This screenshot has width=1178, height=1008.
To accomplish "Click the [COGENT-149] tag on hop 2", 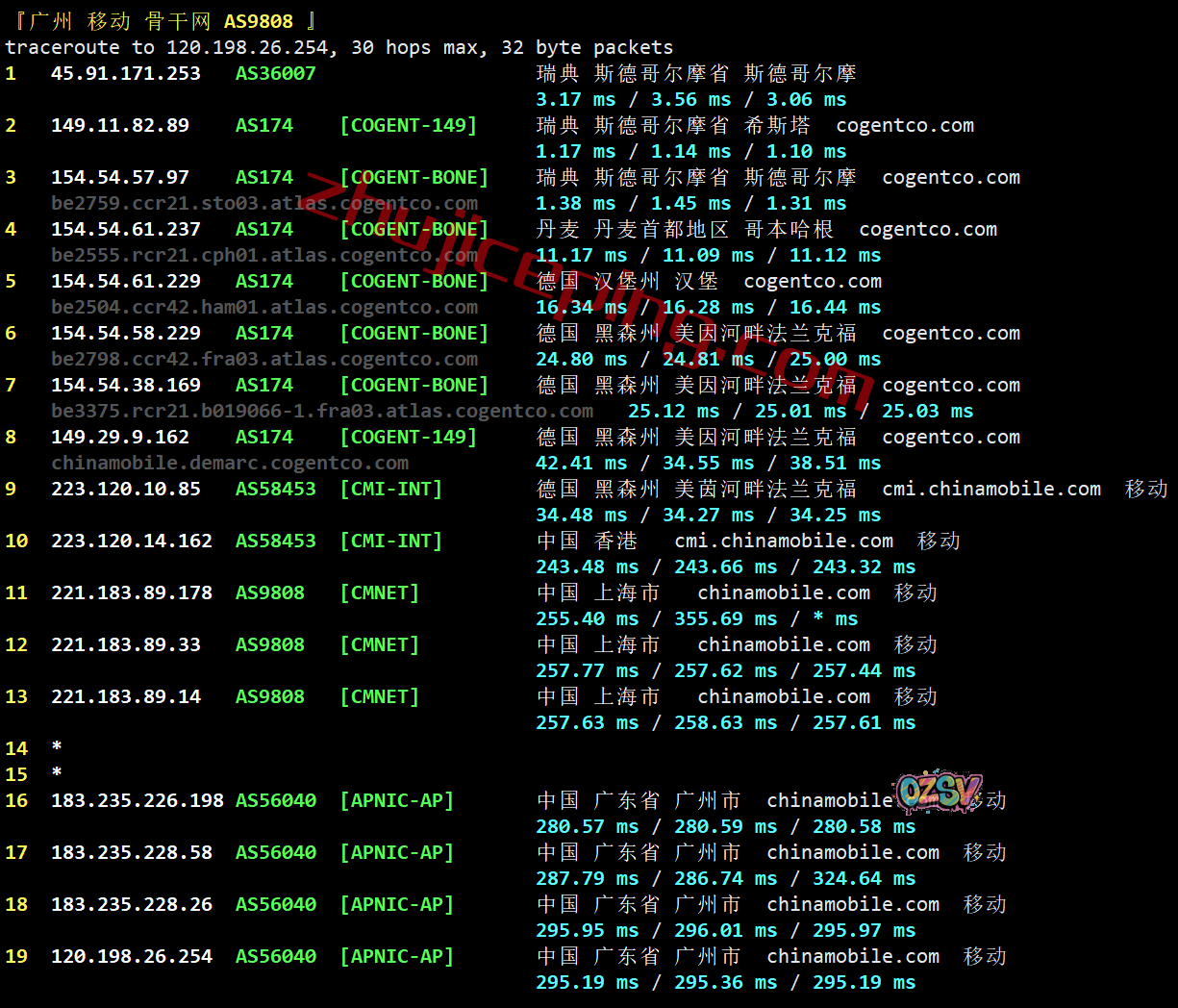I will (409, 125).
